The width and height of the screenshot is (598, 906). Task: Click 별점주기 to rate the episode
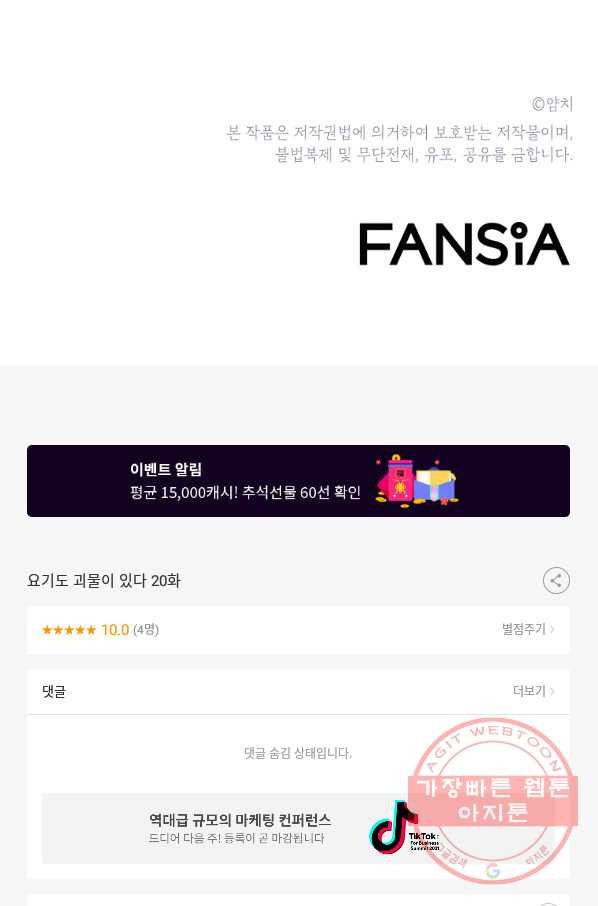tap(523, 629)
